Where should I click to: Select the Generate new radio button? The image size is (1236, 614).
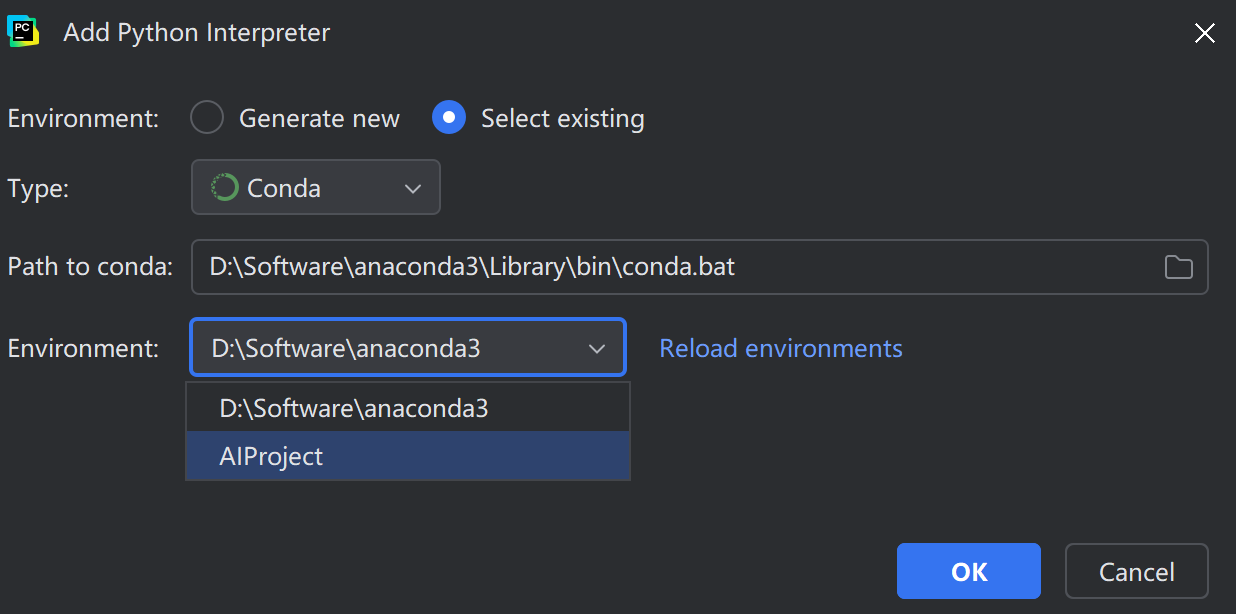207,118
